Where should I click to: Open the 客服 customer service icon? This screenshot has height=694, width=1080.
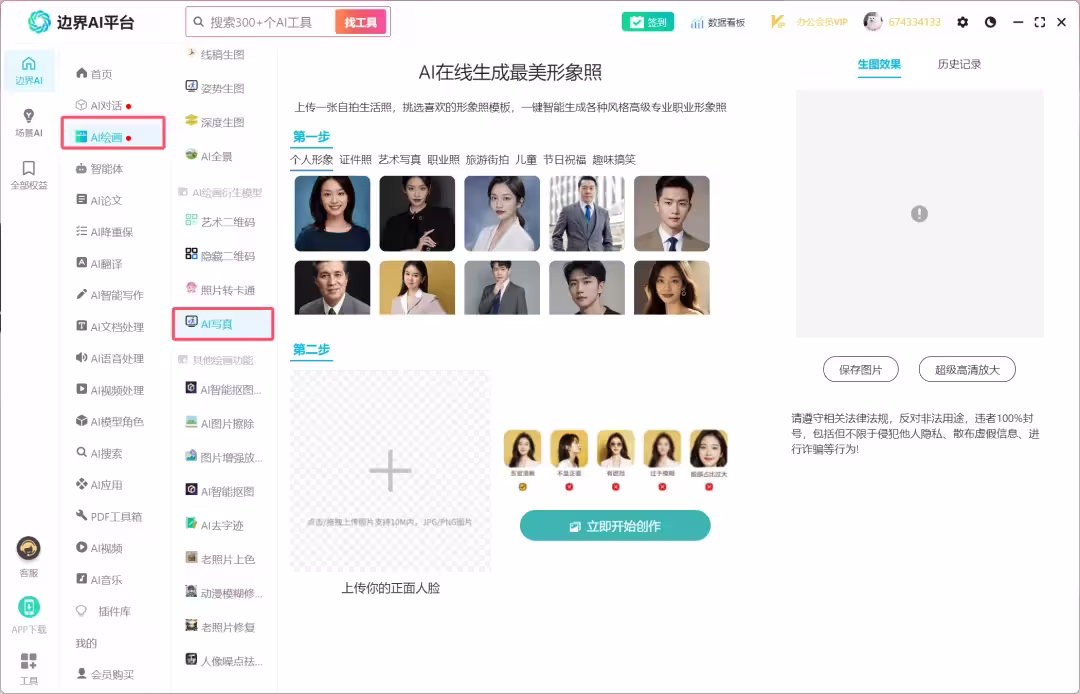(x=28, y=556)
